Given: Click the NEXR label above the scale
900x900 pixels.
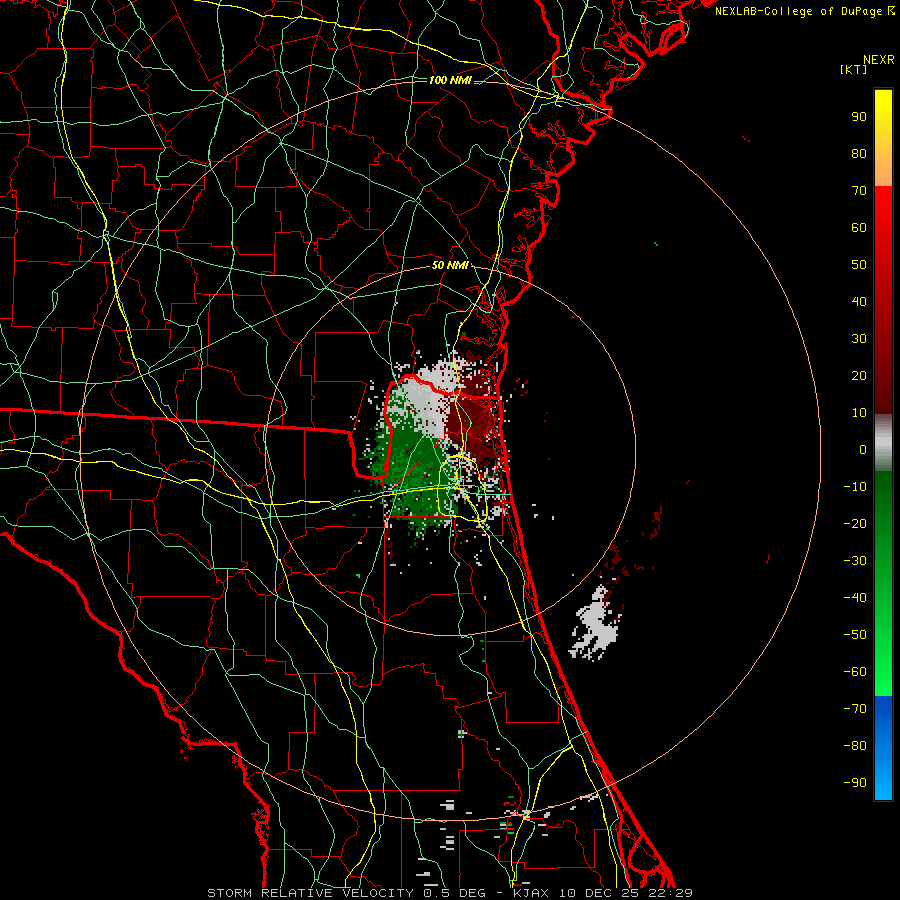Looking at the screenshot, I should pos(878,60).
